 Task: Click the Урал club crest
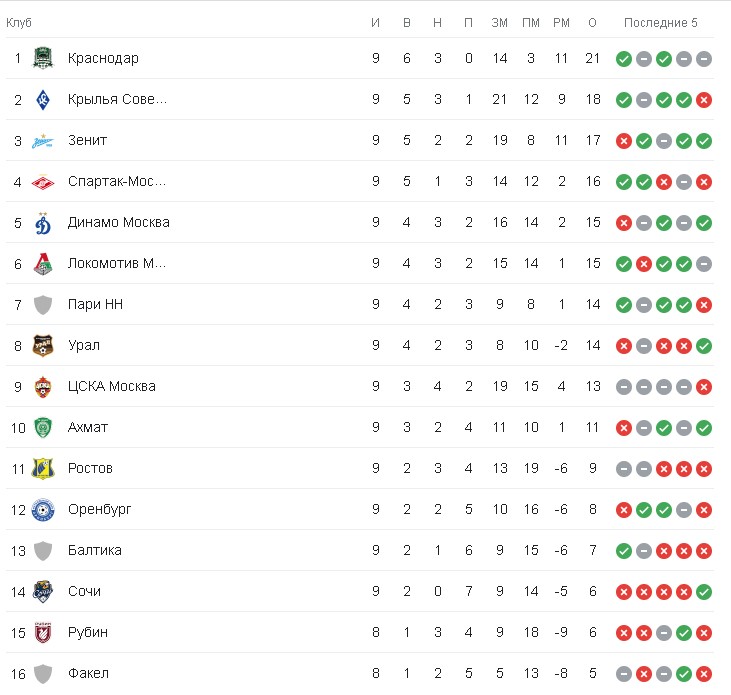43,345
